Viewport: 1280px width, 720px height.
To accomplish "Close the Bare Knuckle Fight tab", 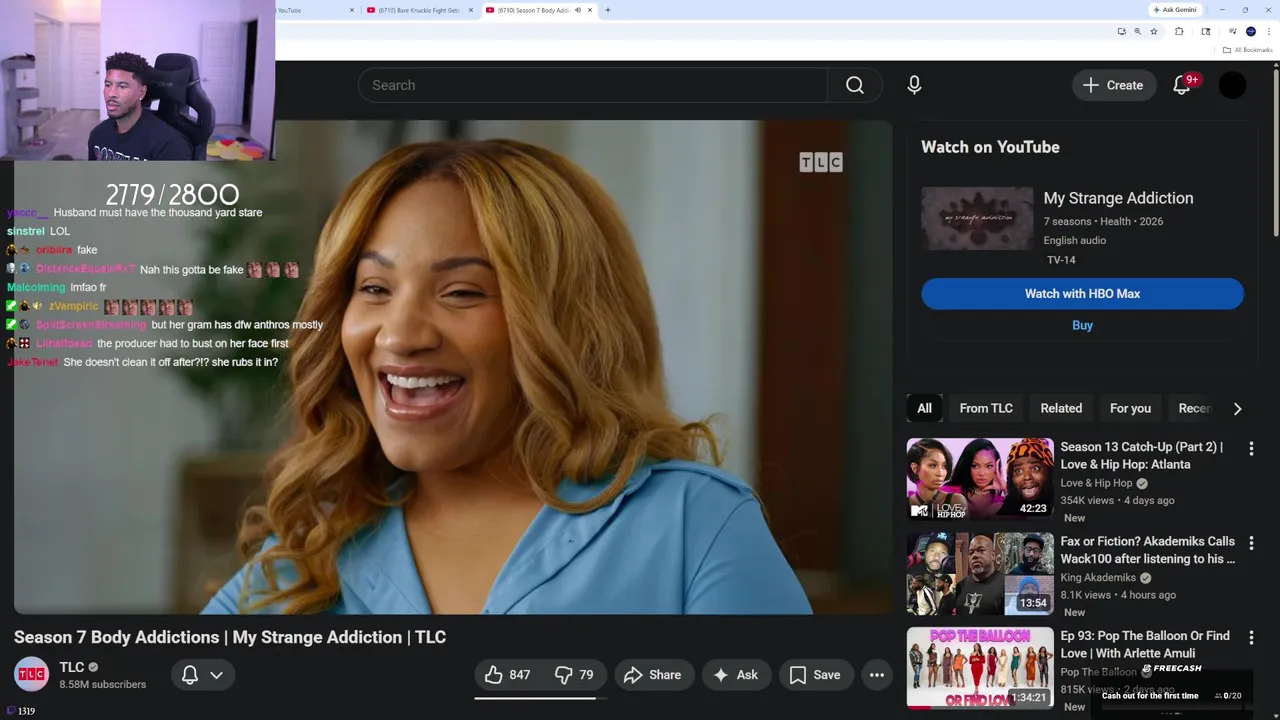I will tap(471, 10).
